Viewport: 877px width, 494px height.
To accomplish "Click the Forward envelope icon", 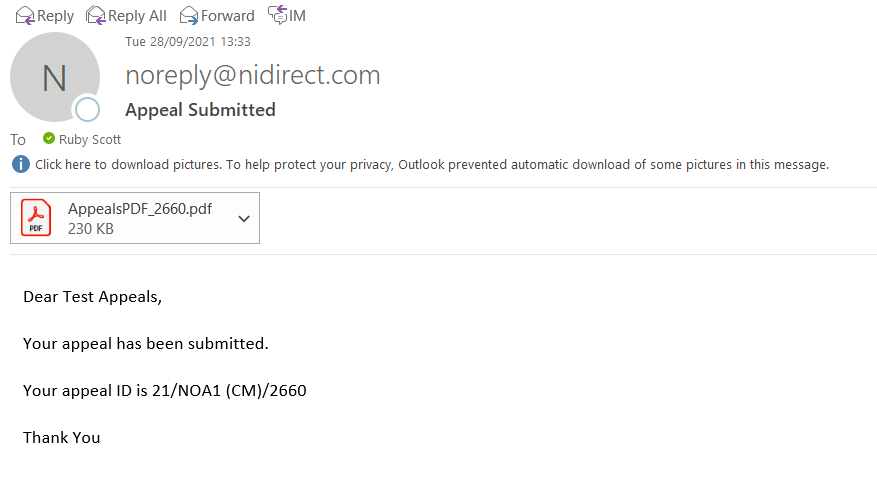I will point(189,16).
